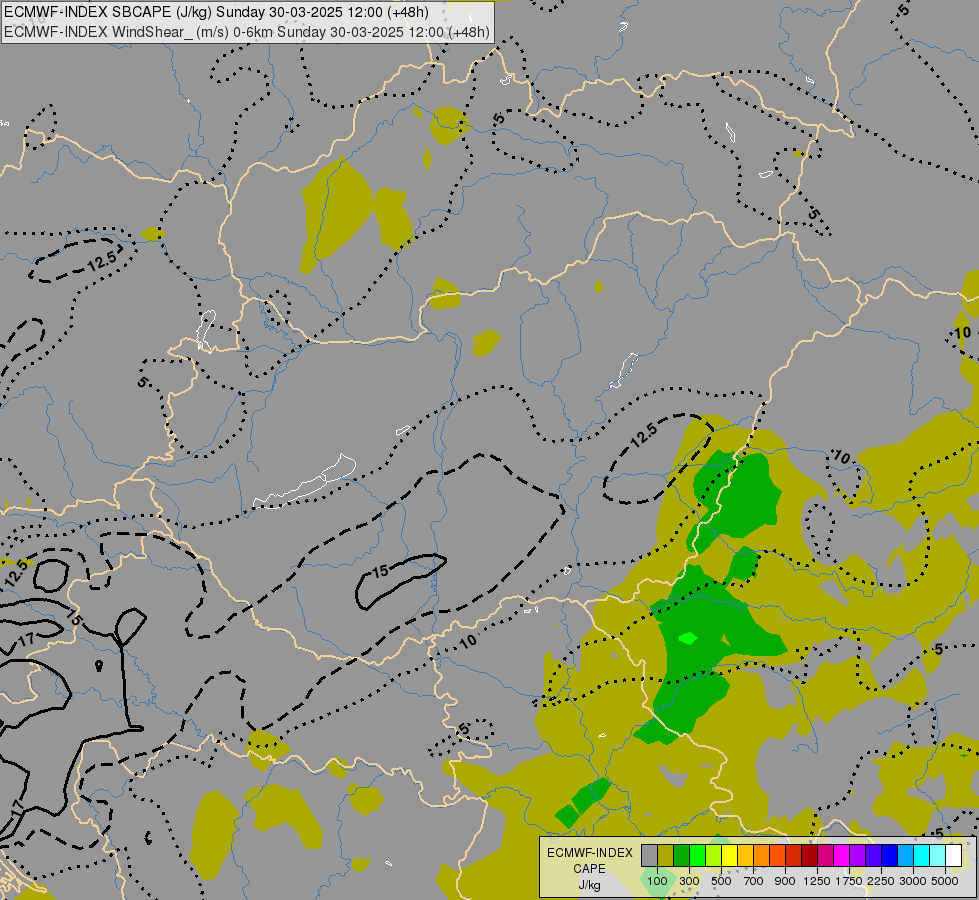The width and height of the screenshot is (979, 900).
Task: Pick the yellow-green legend swatch
Action: pyautogui.click(x=714, y=856)
